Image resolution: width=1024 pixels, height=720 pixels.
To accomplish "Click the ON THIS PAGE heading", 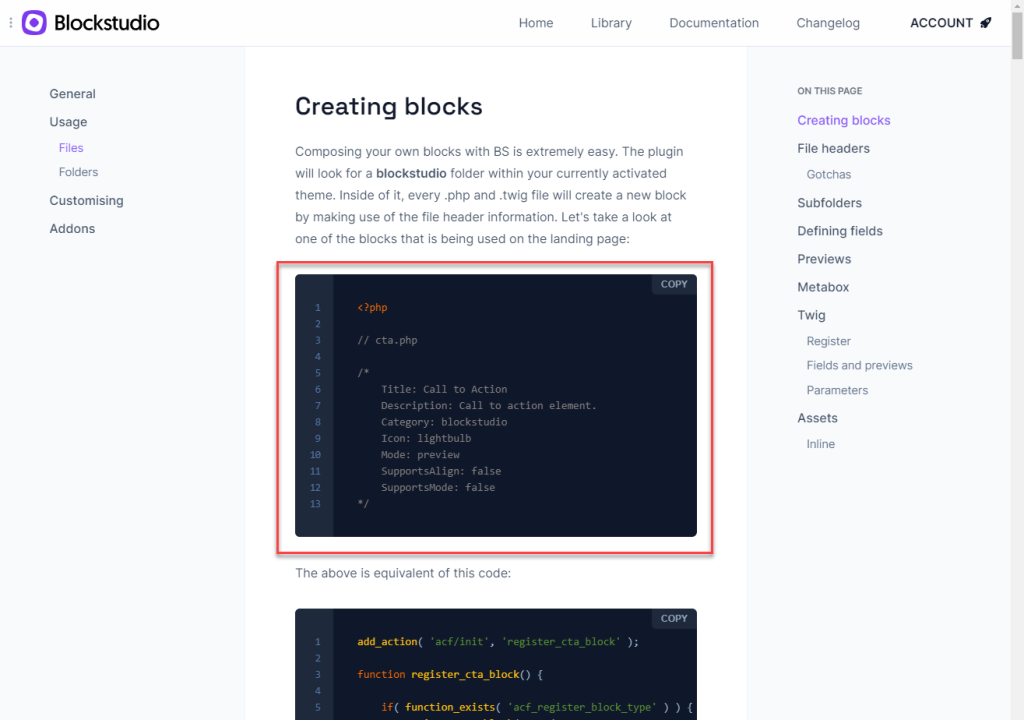I will (x=829, y=91).
